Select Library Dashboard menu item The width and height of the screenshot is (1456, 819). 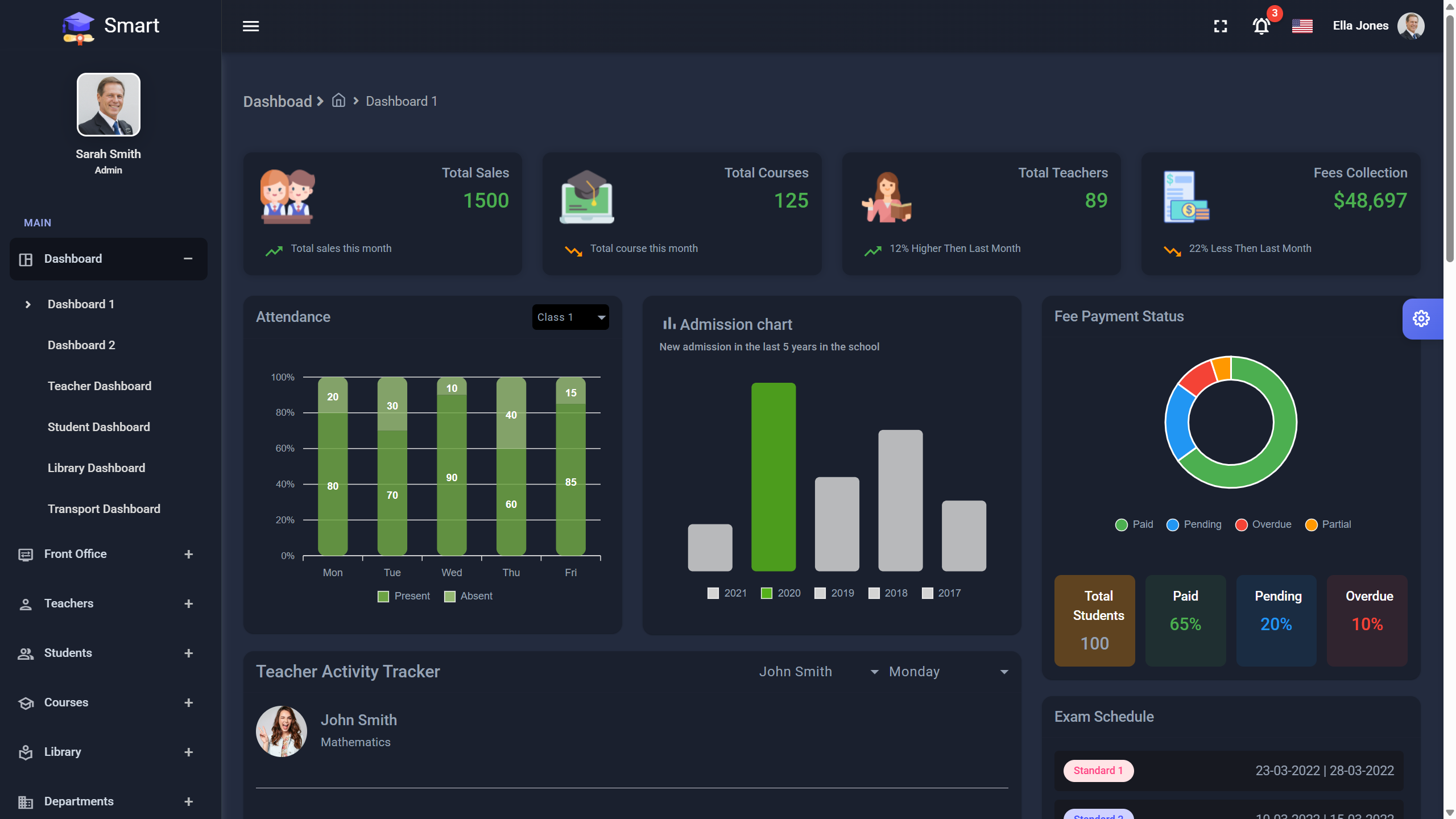click(96, 468)
